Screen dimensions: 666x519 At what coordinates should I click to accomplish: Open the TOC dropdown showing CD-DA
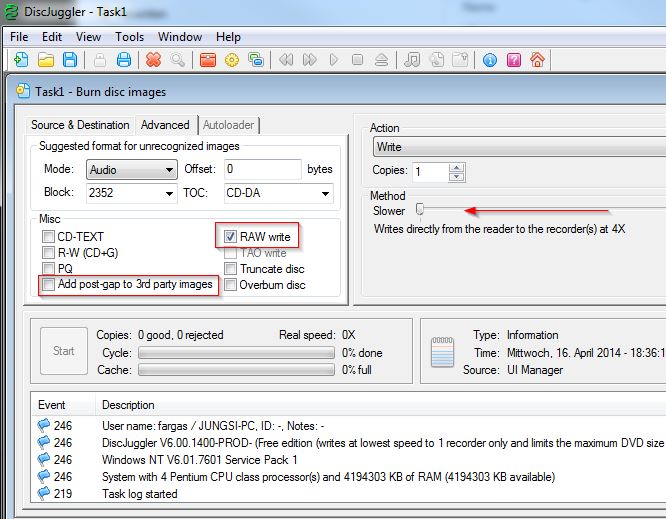pyautogui.click(x=277, y=192)
